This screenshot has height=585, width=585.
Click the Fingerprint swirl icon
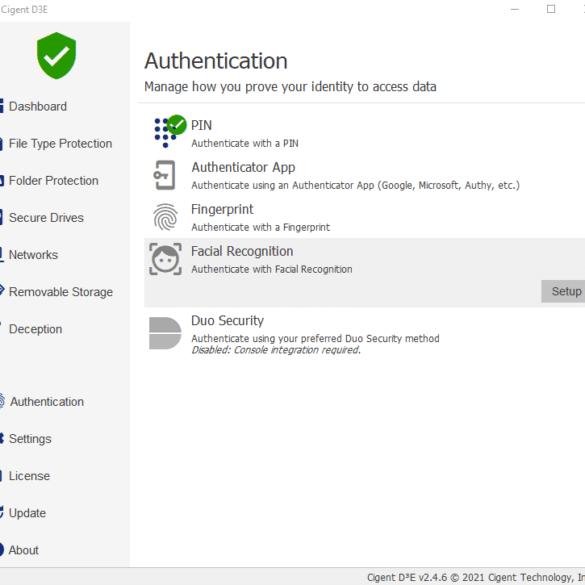[x=165, y=217]
